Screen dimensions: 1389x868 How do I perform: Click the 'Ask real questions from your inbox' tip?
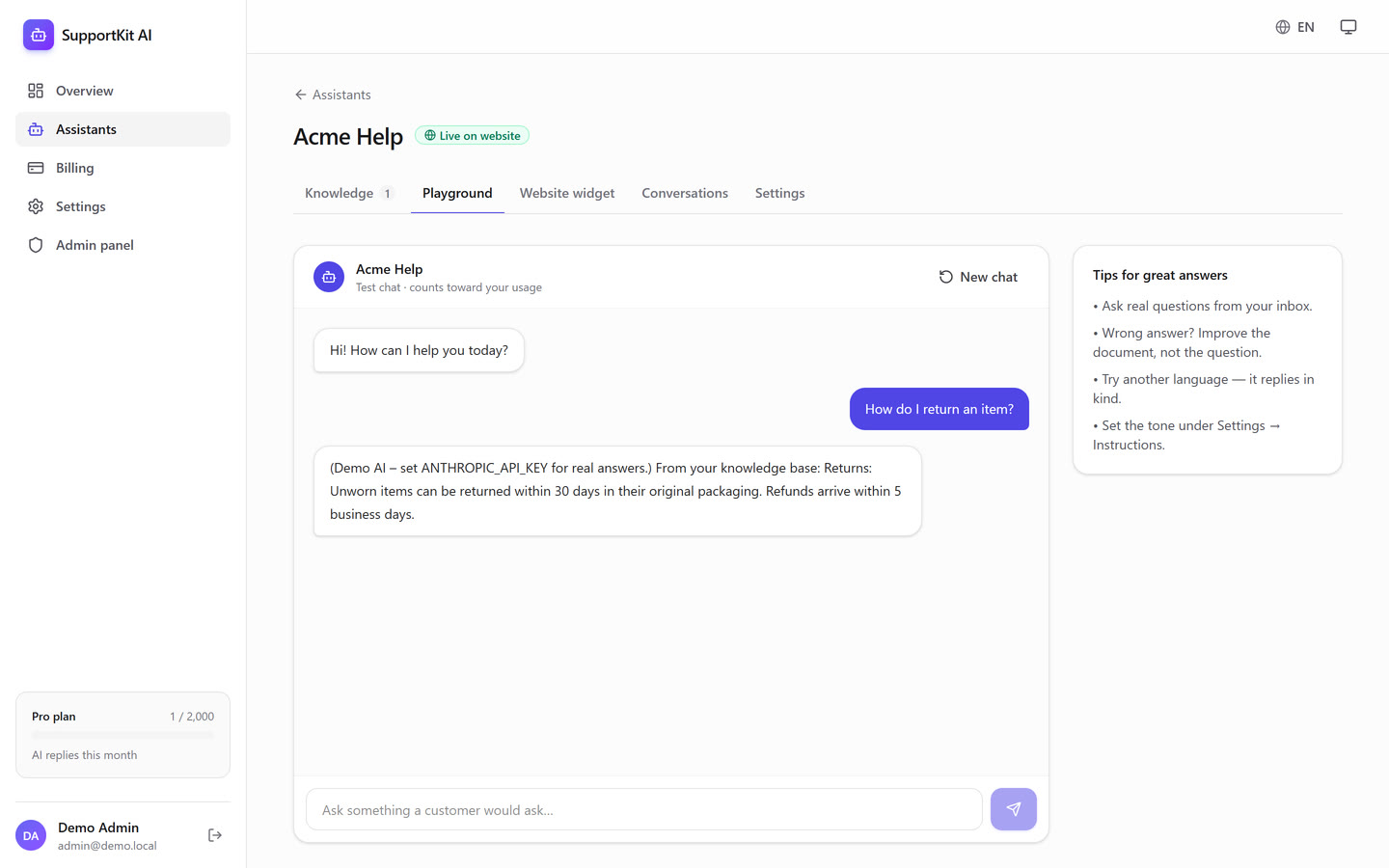(x=1203, y=306)
